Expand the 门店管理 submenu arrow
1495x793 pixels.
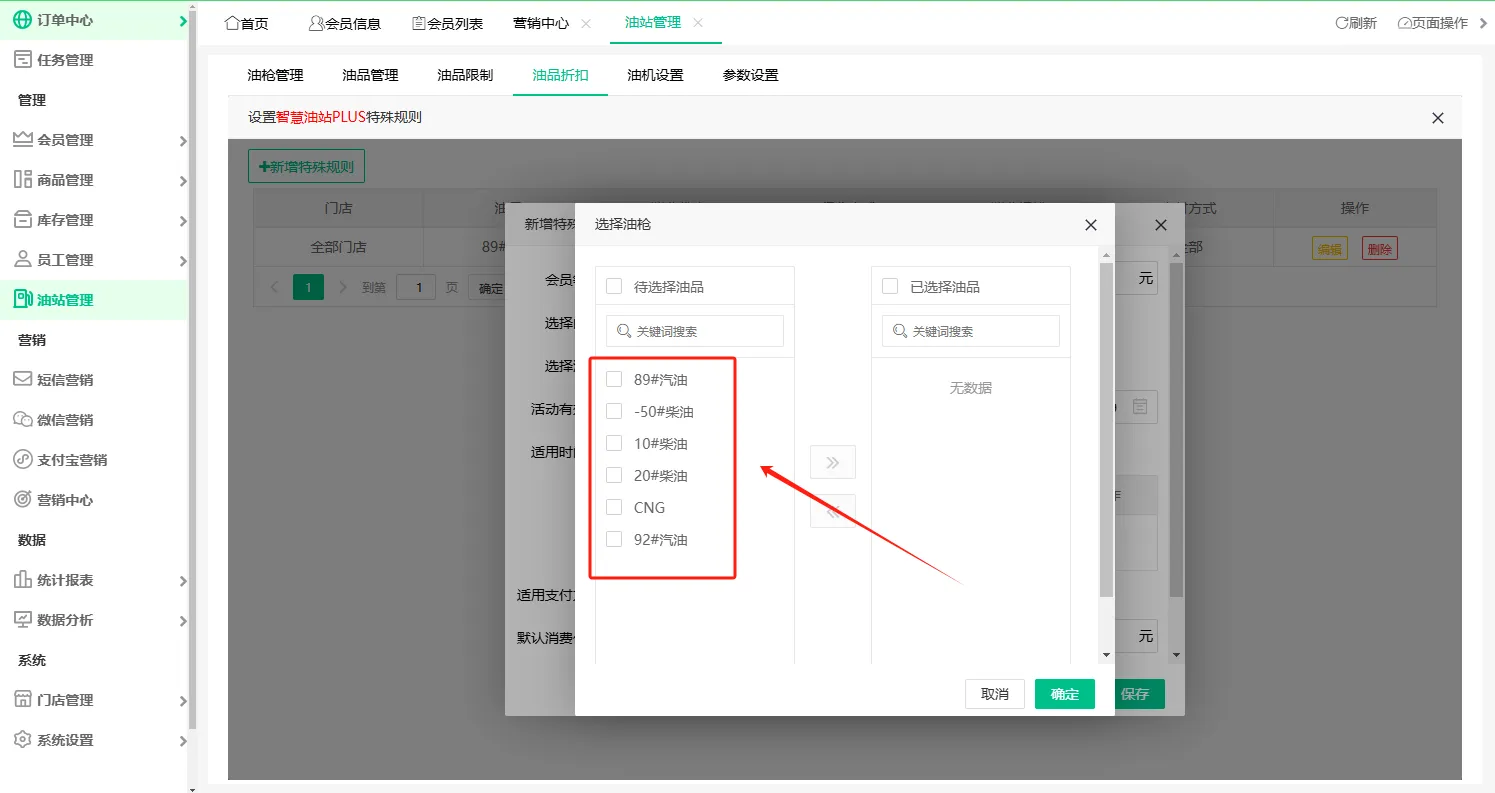183,701
